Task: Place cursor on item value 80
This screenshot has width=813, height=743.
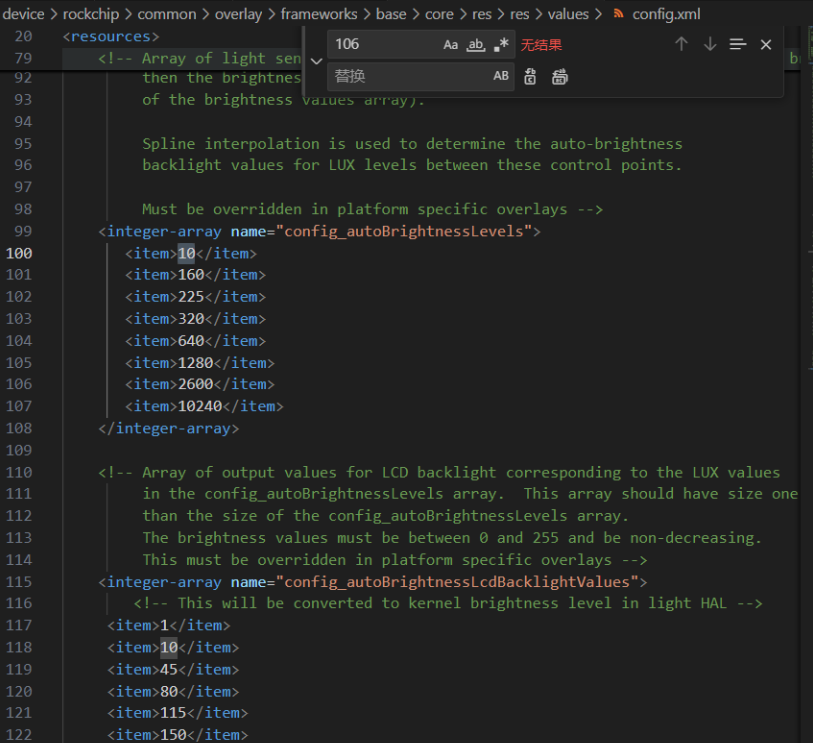Action: (x=169, y=692)
